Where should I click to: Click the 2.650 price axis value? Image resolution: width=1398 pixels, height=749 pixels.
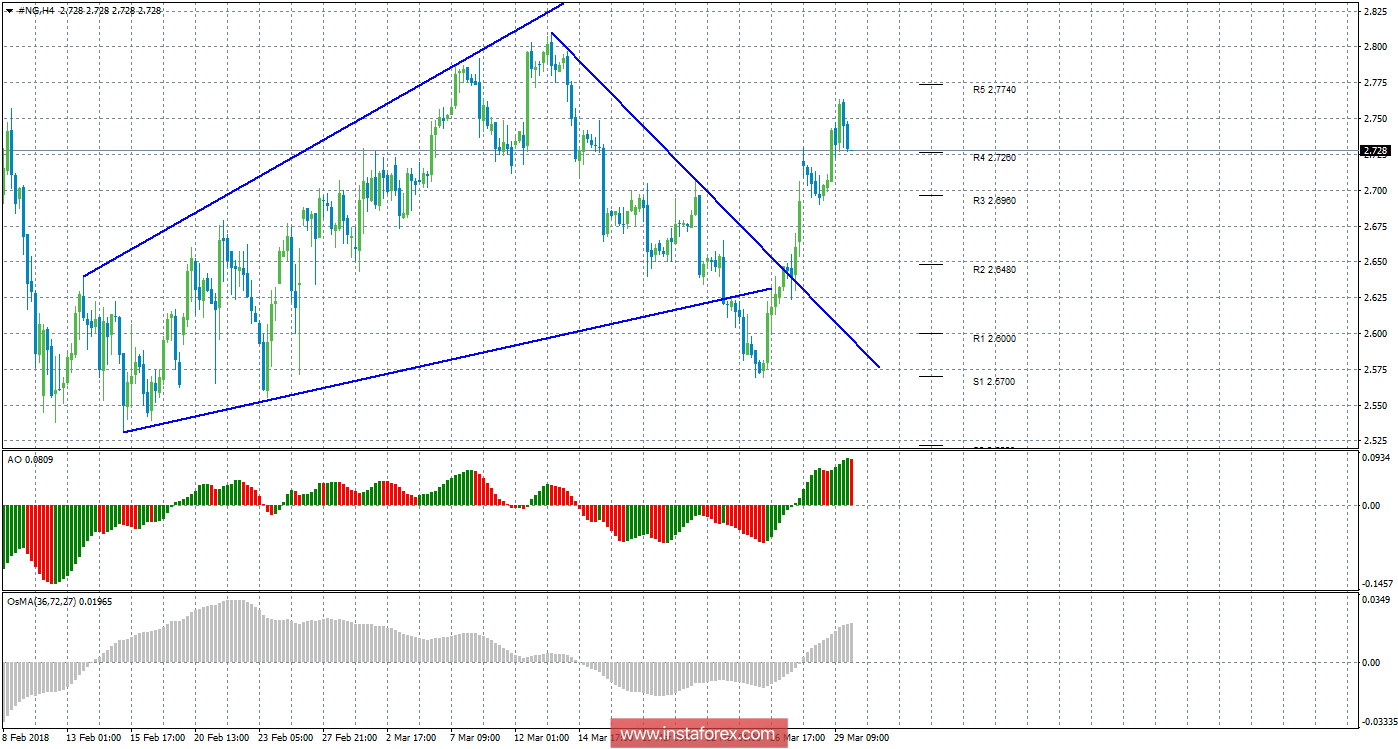click(x=1374, y=262)
